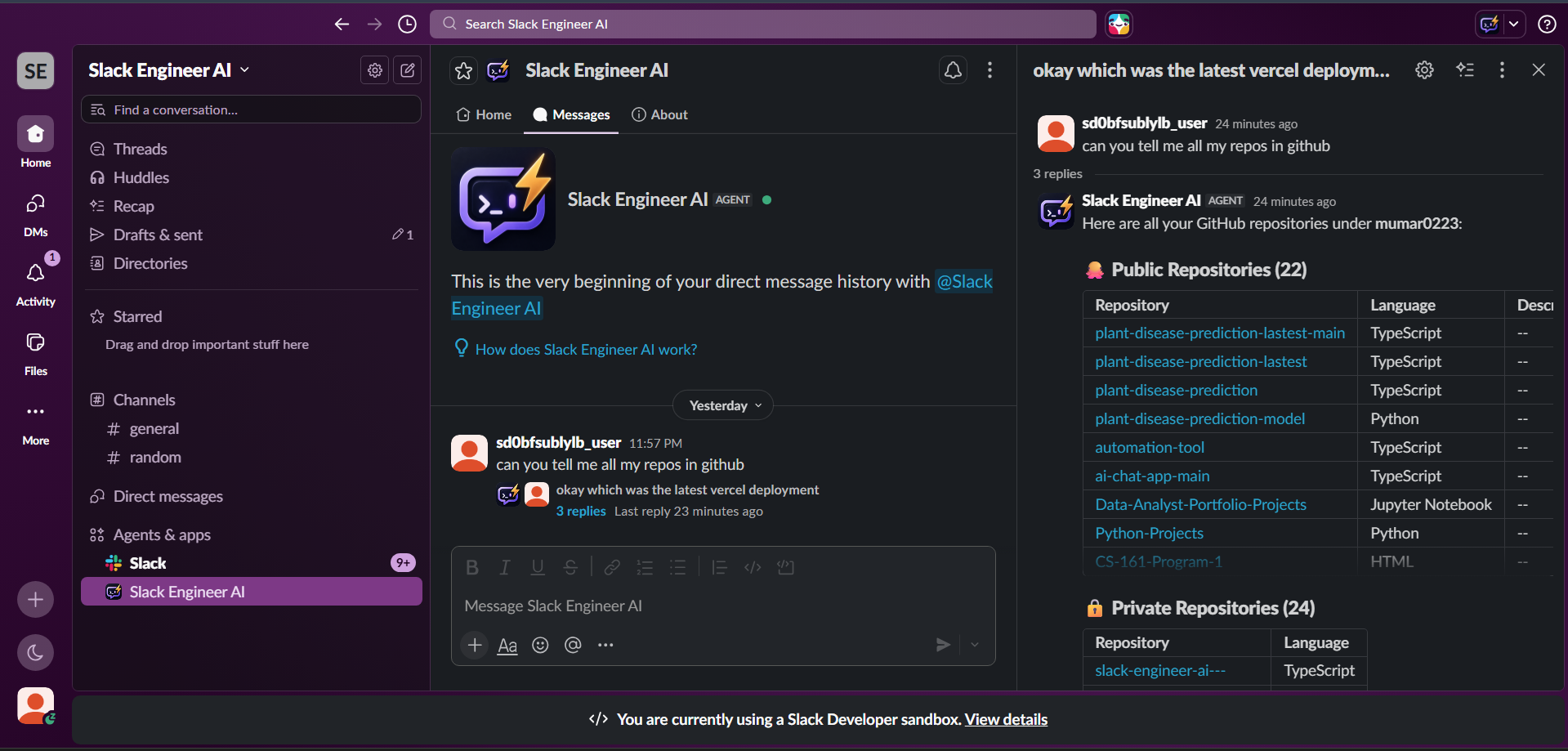Toggle blockquote in composer

pyautogui.click(x=720, y=568)
